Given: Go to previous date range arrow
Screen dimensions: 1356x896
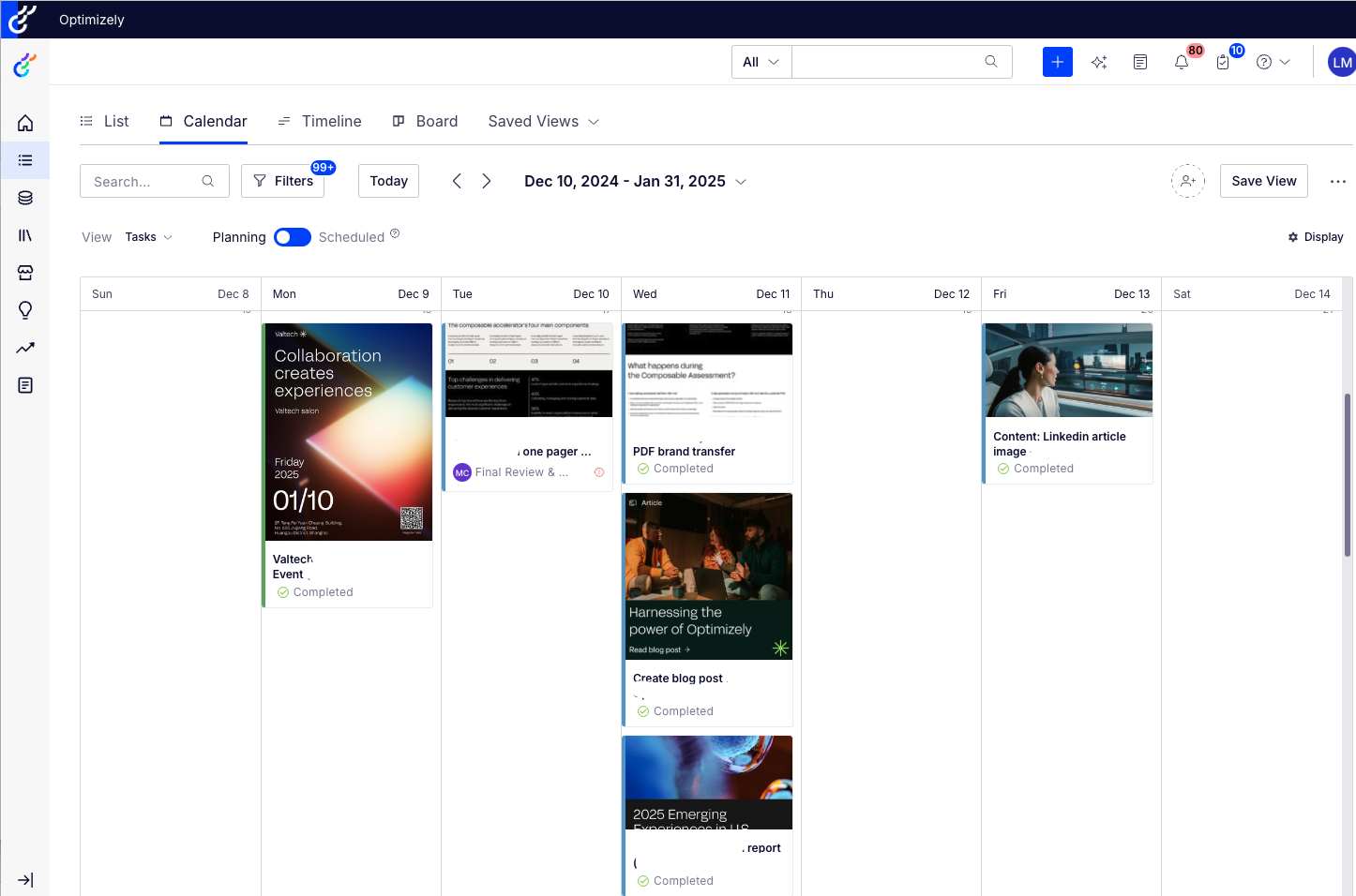Looking at the screenshot, I should click(457, 181).
